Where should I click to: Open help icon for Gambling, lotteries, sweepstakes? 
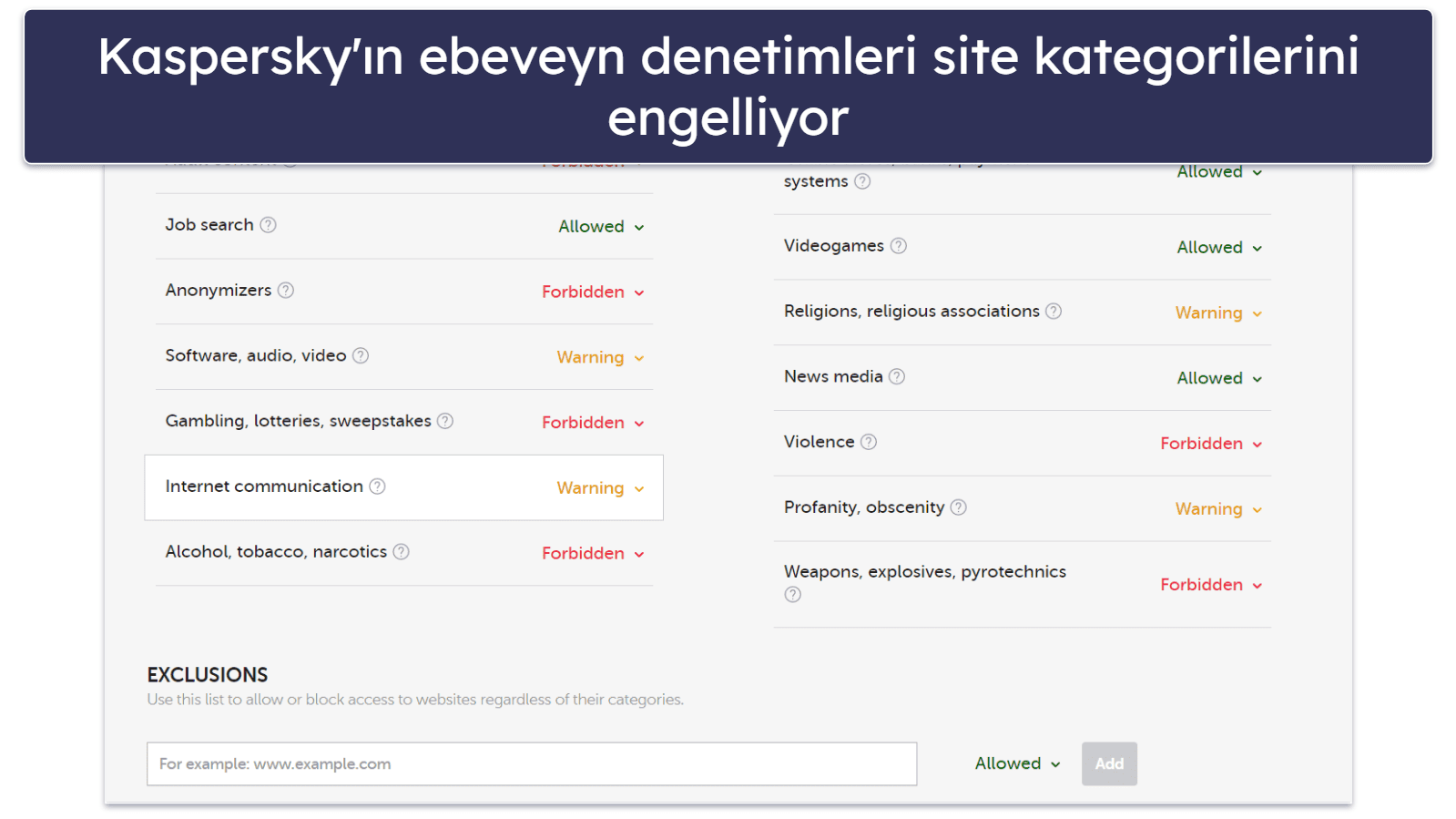click(445, 421)
